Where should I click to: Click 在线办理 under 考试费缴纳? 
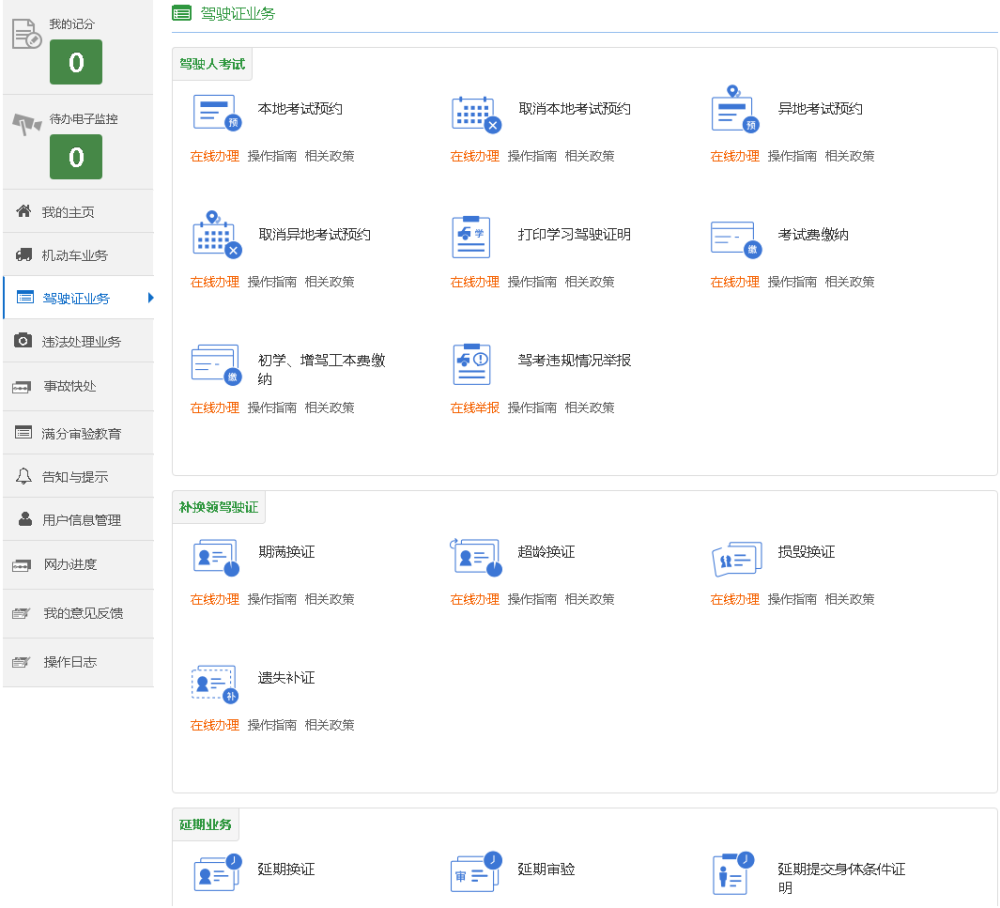coord(735,282)
